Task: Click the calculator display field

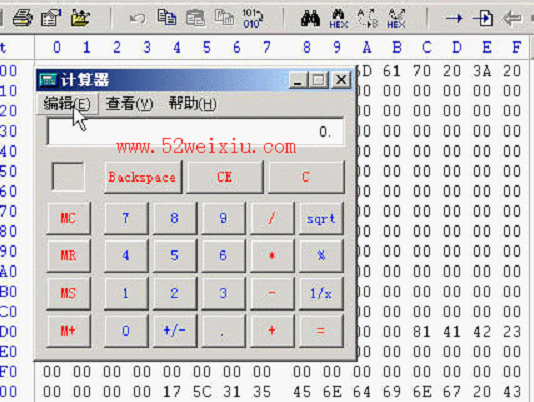Action: (195, 132)
